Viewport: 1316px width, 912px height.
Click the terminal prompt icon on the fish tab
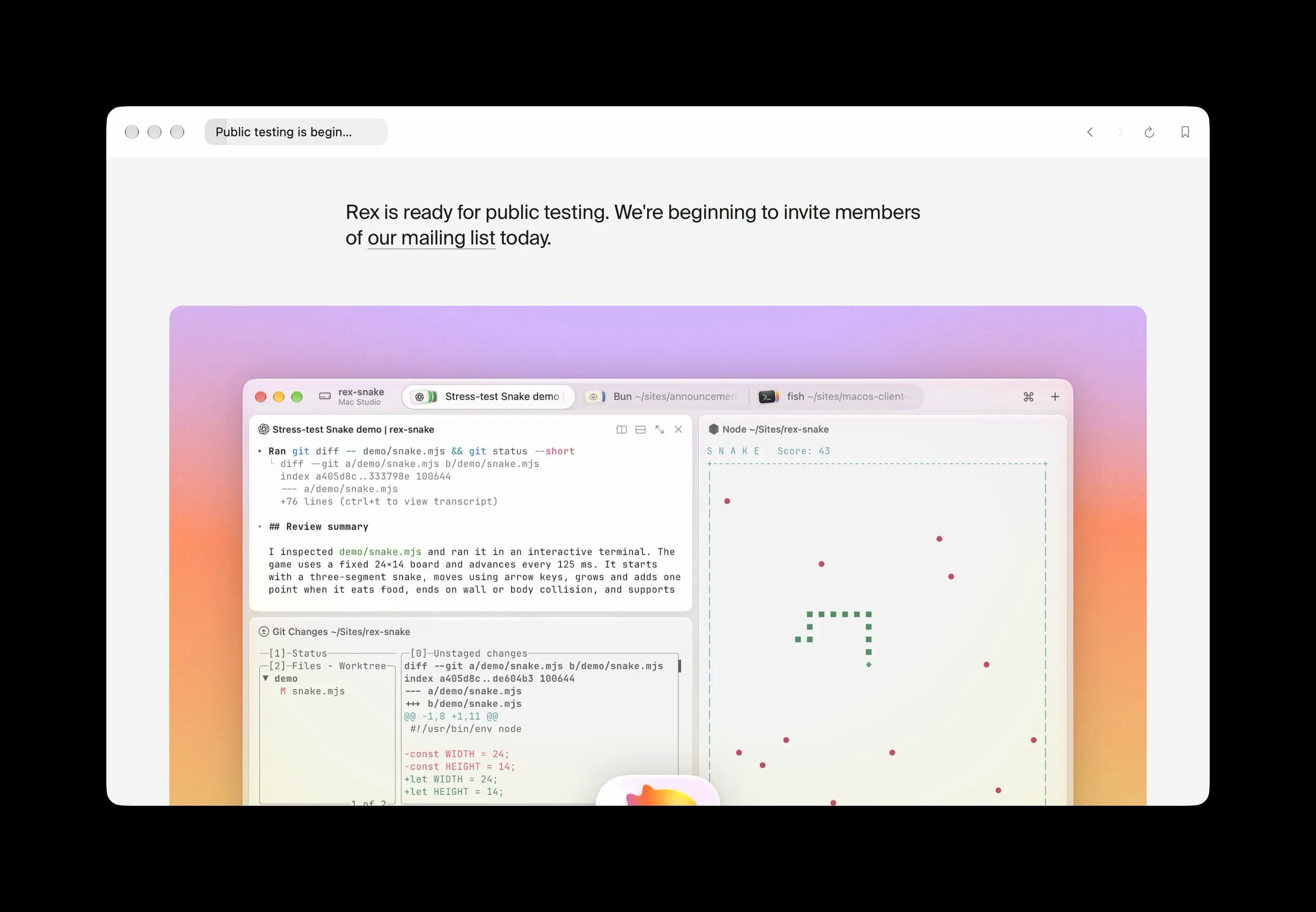point(768,396)
